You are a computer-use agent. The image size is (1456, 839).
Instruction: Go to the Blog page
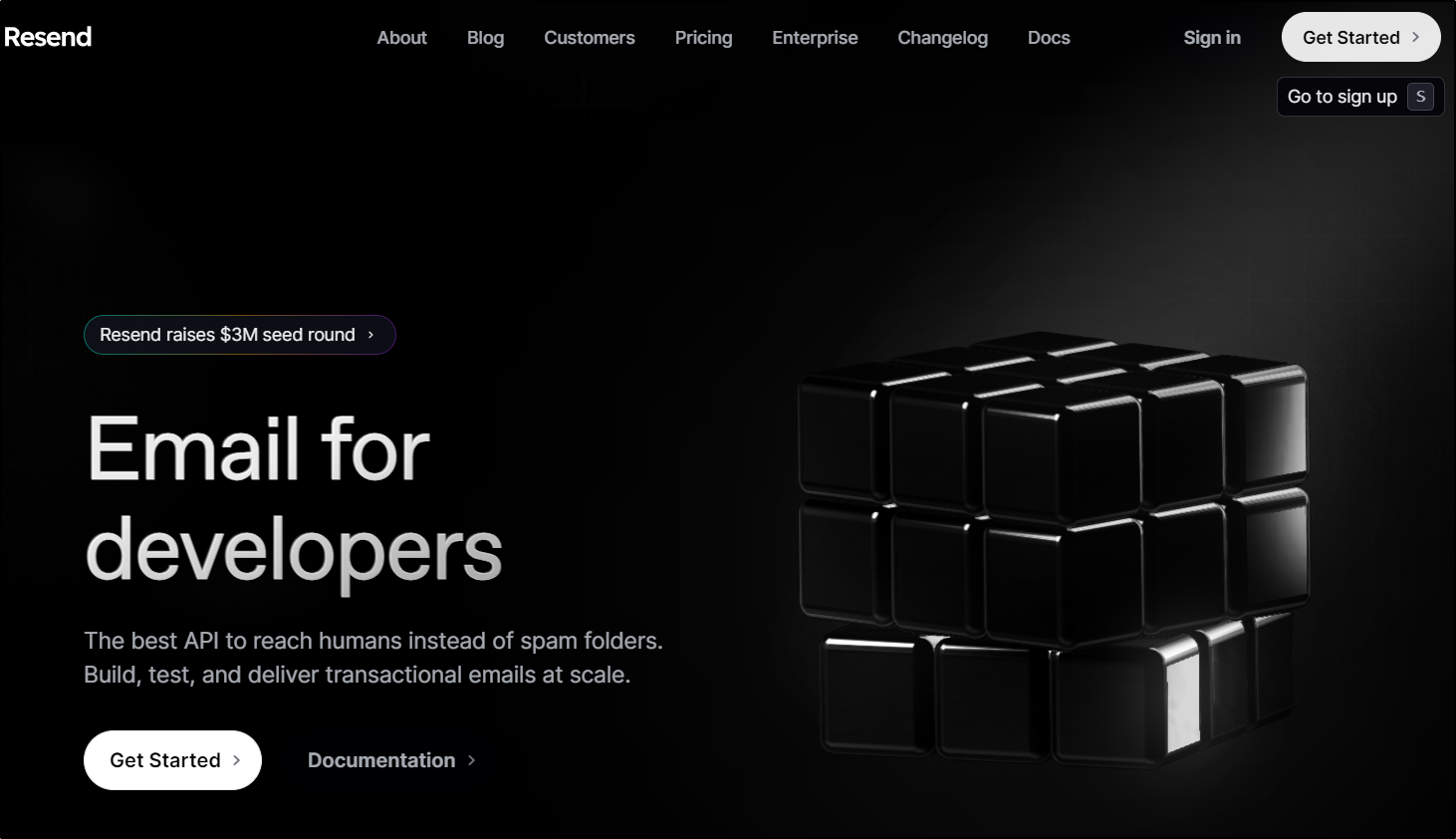tap(485, 38)
